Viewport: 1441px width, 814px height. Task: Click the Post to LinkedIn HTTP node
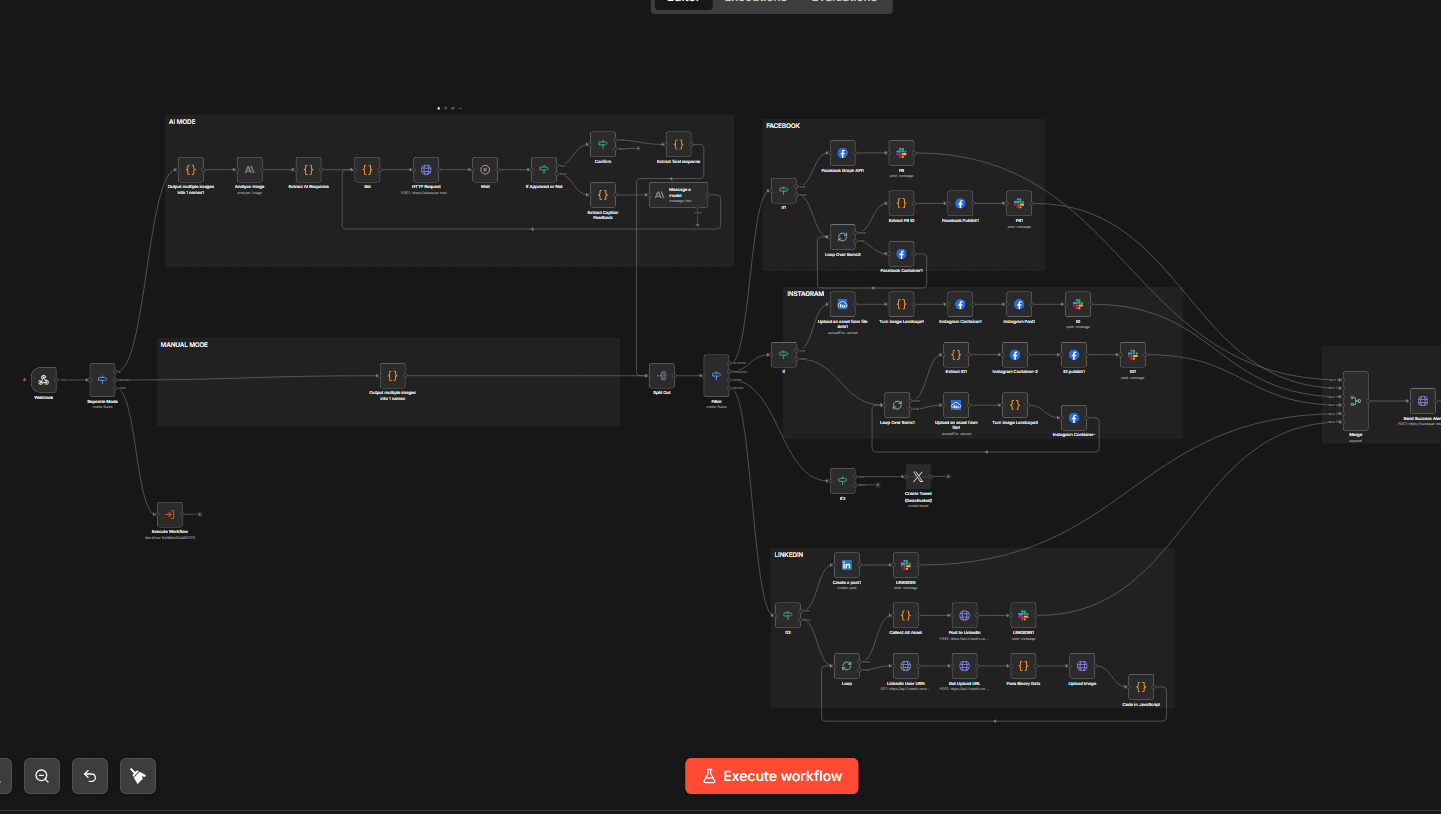pos(964,615)
